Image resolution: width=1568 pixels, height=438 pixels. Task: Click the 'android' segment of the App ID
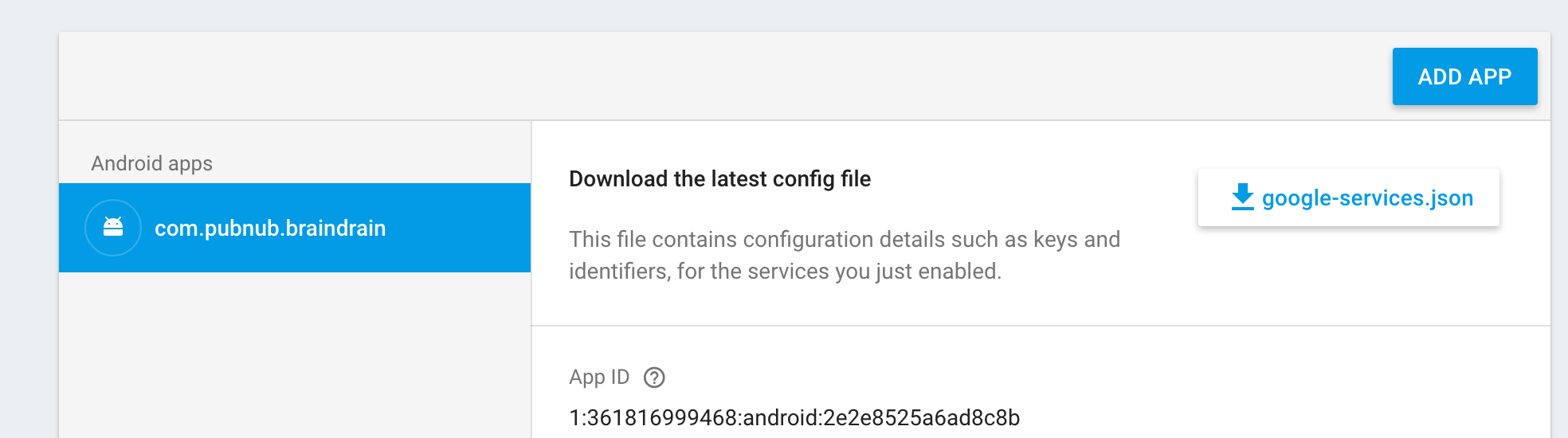[x=779, y=417]
